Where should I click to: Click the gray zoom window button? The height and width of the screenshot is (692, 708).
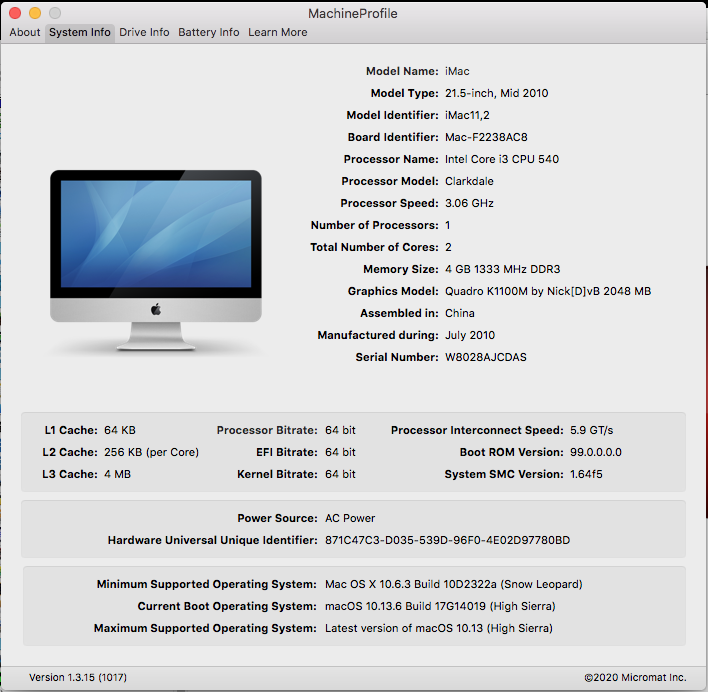pos(55,13)
